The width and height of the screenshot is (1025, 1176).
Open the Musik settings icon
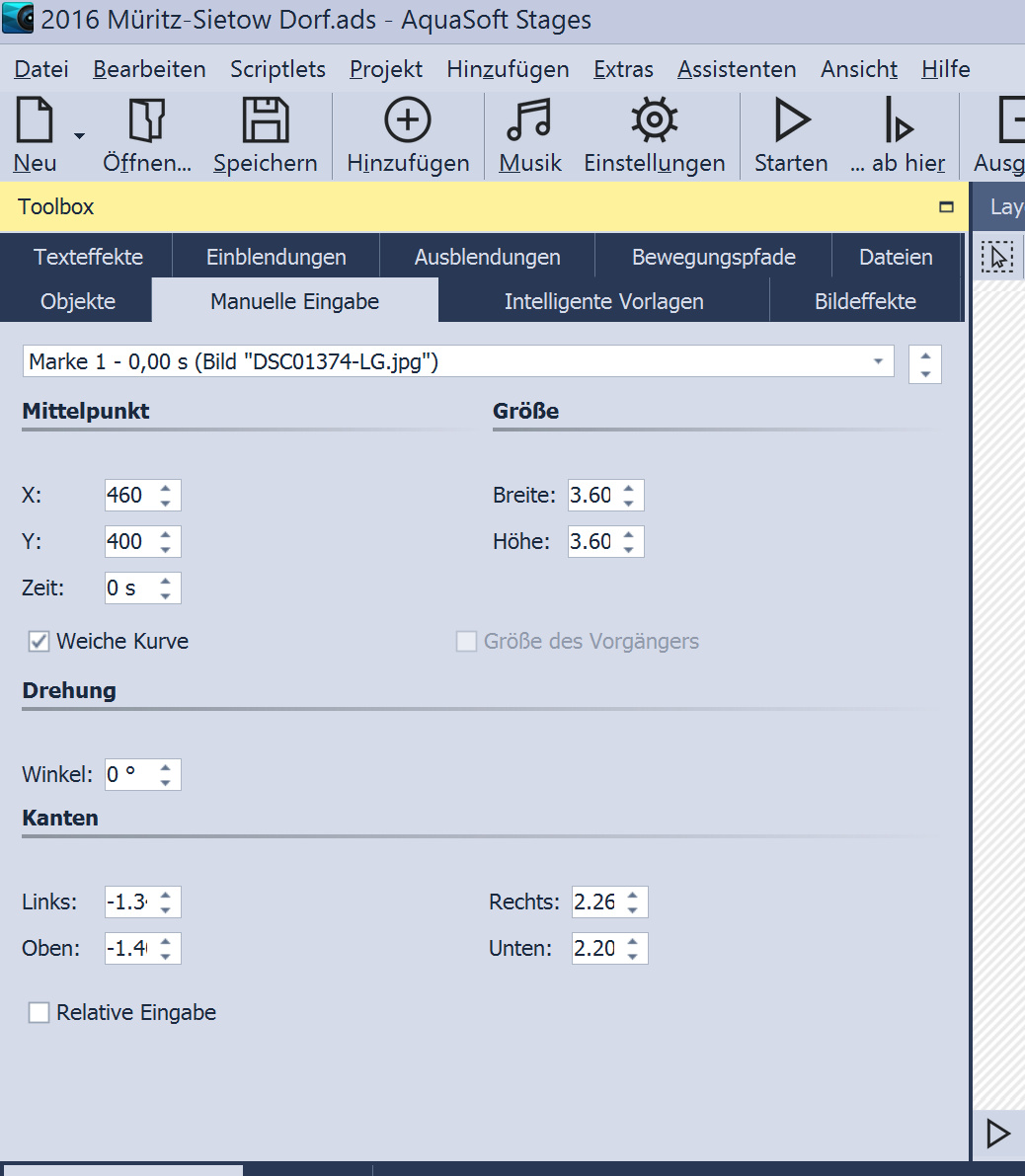(x=529, y=121)
